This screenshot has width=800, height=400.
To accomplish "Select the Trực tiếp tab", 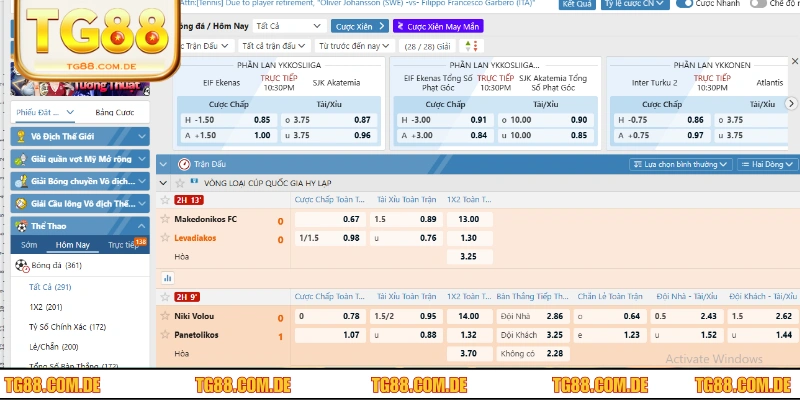I will point(126,244).
